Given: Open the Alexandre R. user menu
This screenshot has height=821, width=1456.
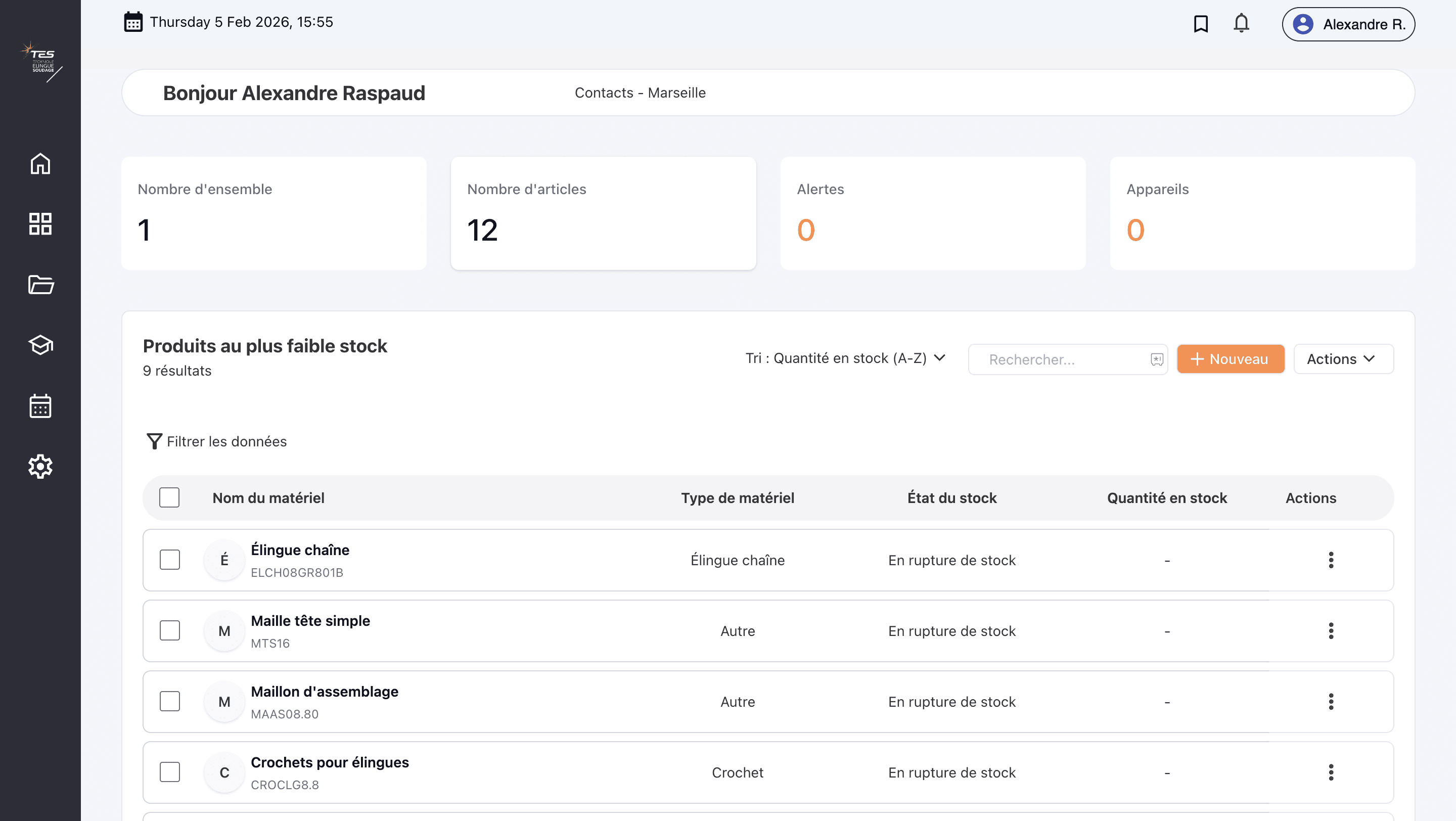Looking at the screenshot, I should tap(1348, 24).
